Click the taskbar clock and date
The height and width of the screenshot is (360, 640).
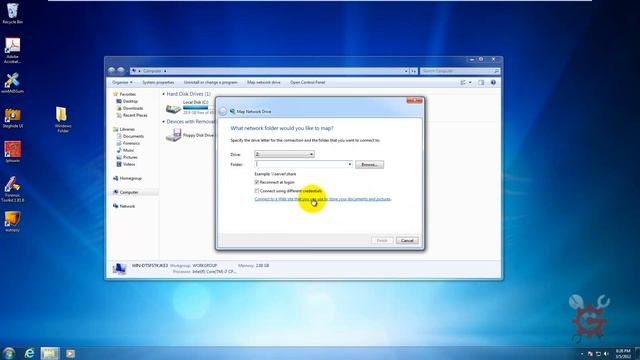pos(623,354)
